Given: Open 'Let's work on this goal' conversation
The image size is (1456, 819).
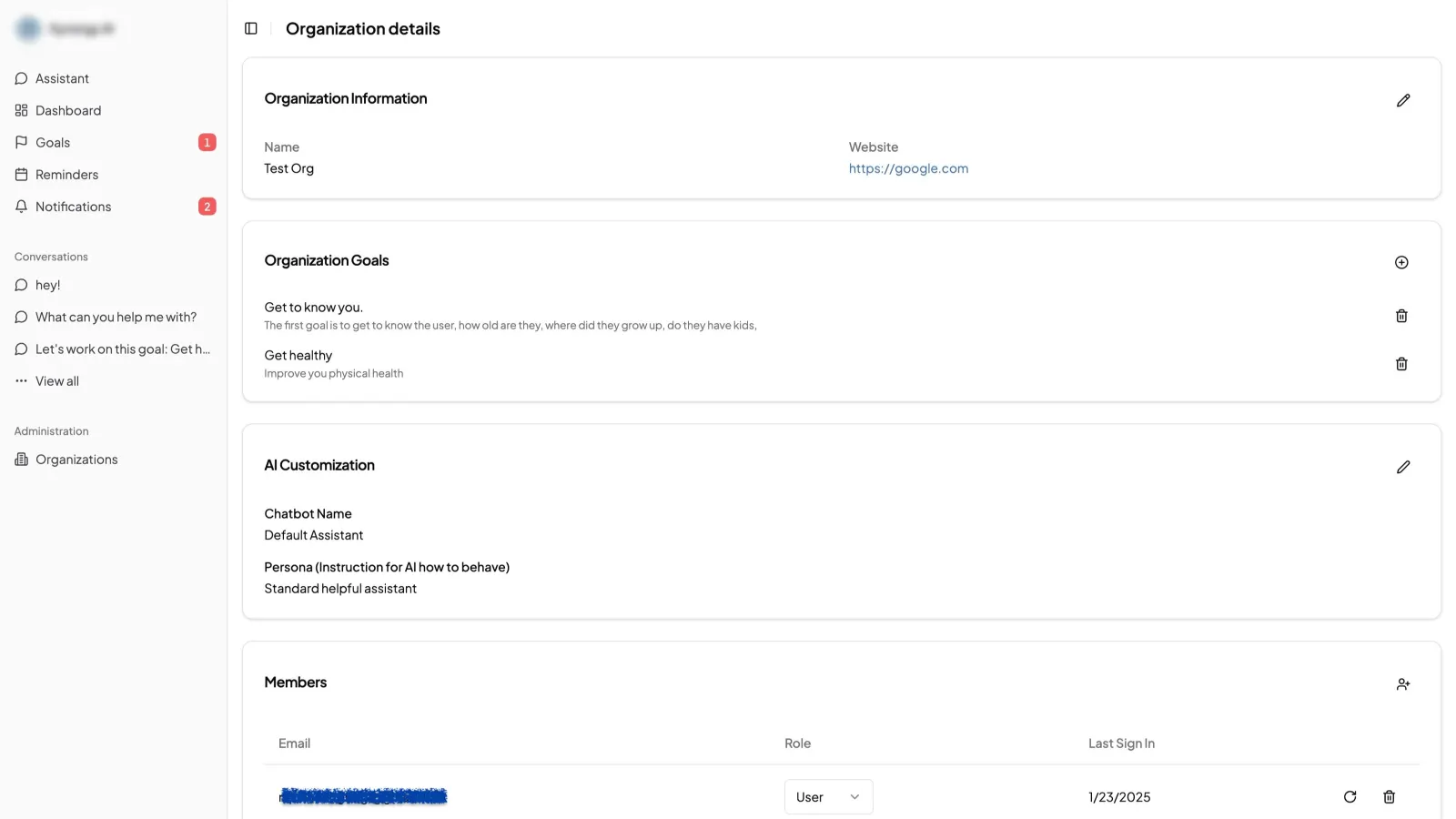Looking at the screenshot, I should [114, 349].
